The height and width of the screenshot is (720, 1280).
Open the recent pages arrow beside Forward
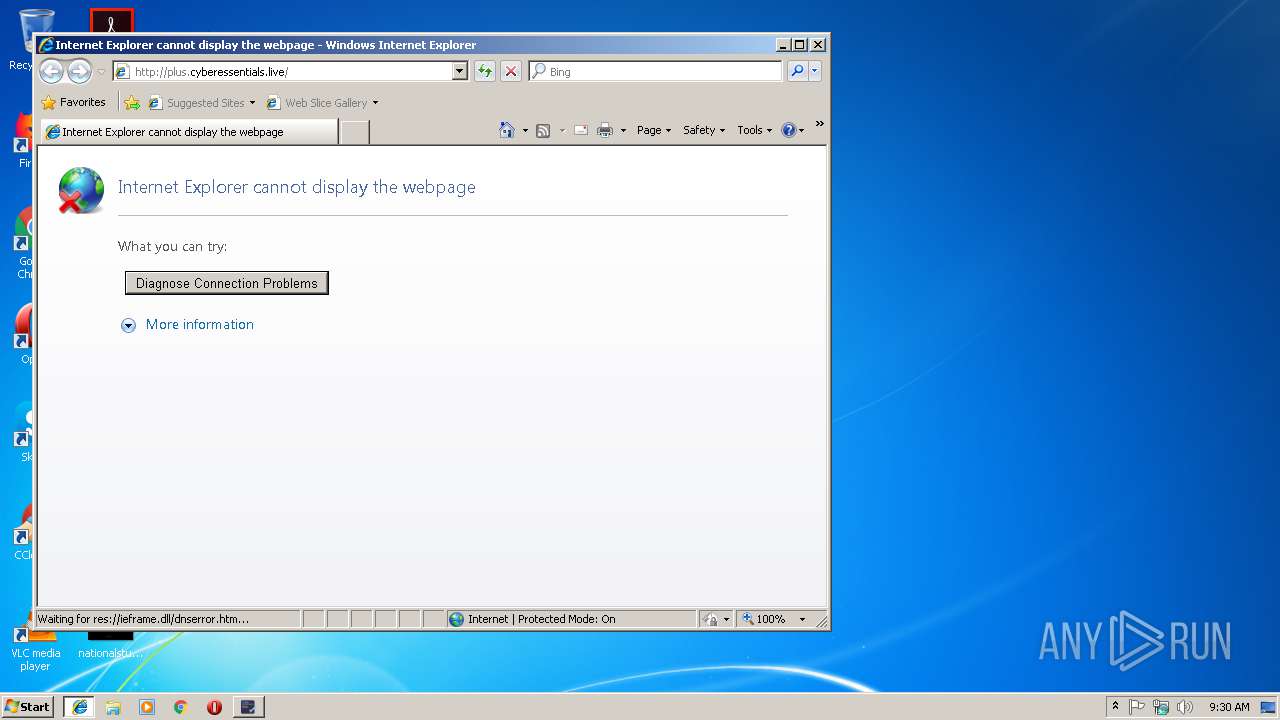pyautogui.click(x=101, y=72)
